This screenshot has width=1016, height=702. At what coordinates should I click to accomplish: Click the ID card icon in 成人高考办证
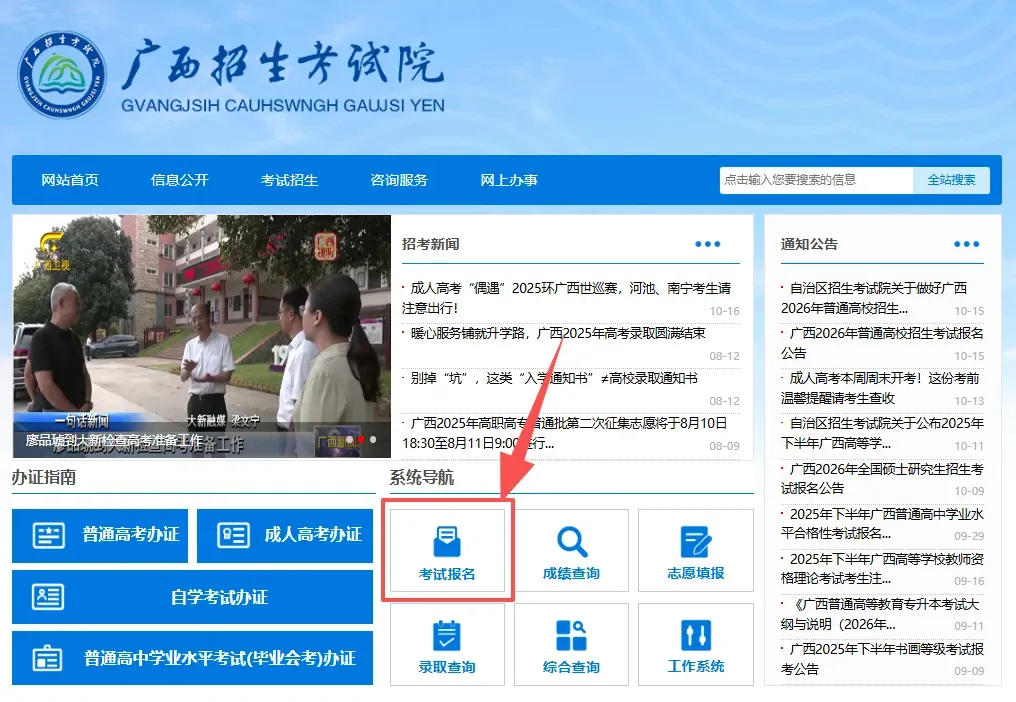coord(233,535)
